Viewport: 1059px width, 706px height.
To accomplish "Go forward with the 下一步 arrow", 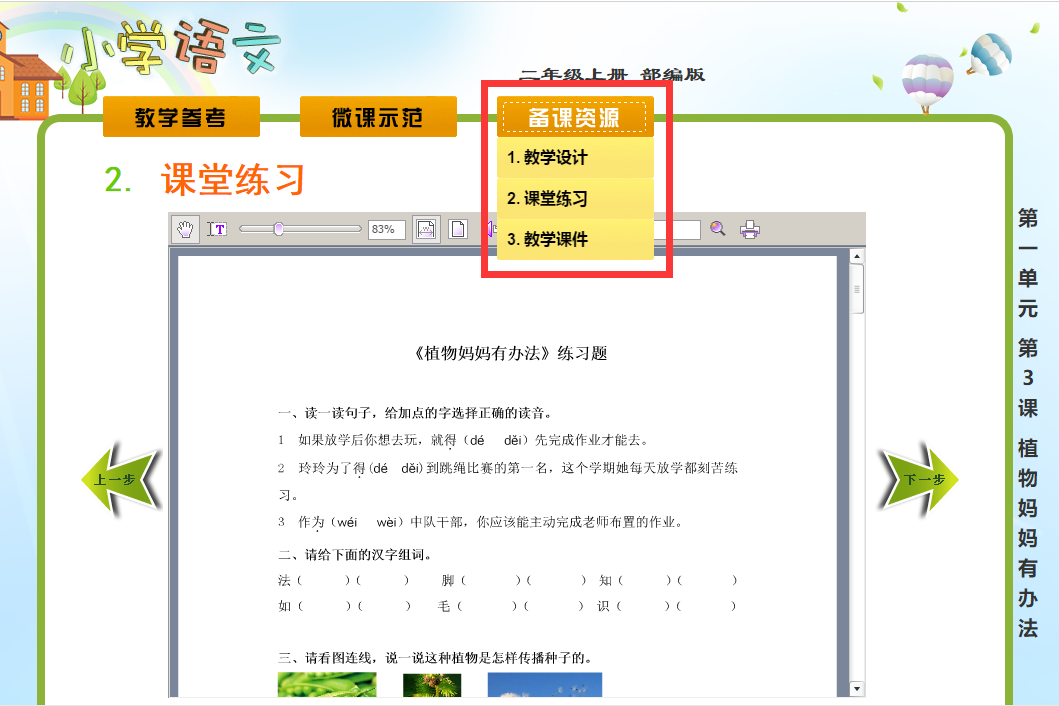I will point(919,480).
